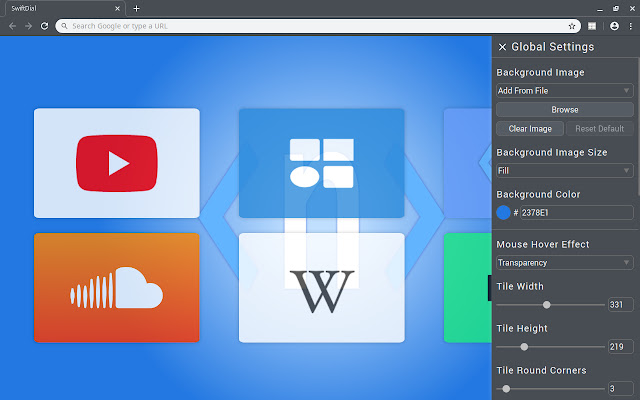Restore down the browser window
640x400 pixels.
(616, 9)
